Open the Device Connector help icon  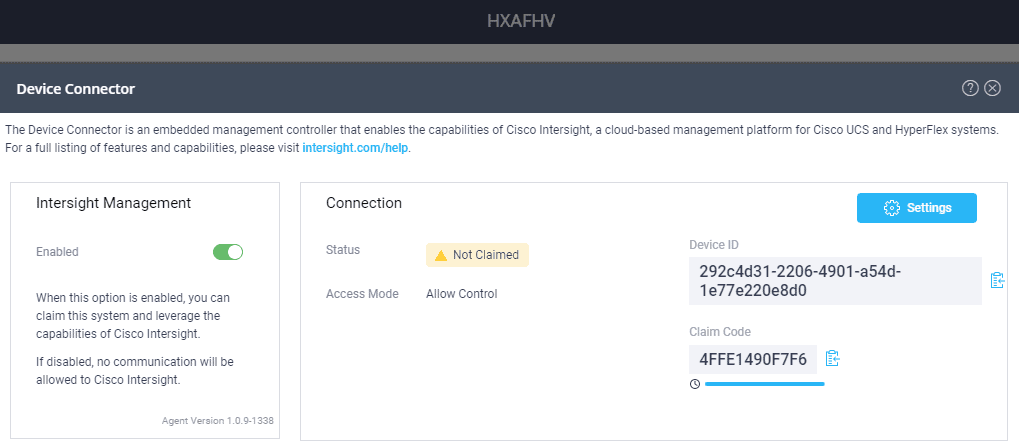click(x=970, y=88)
